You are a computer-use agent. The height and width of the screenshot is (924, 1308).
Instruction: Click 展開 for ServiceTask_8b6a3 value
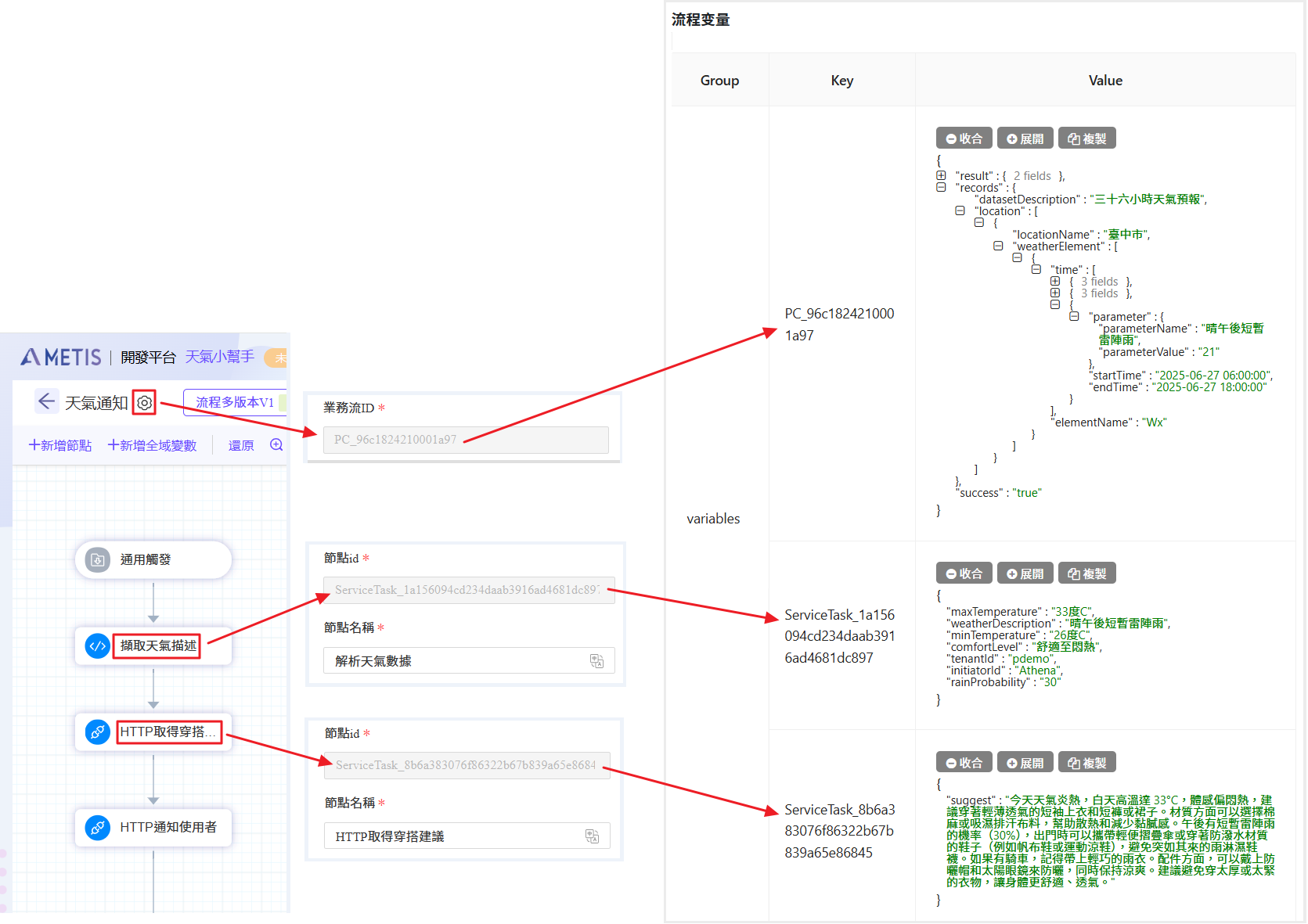click(x=1025, y=763)
